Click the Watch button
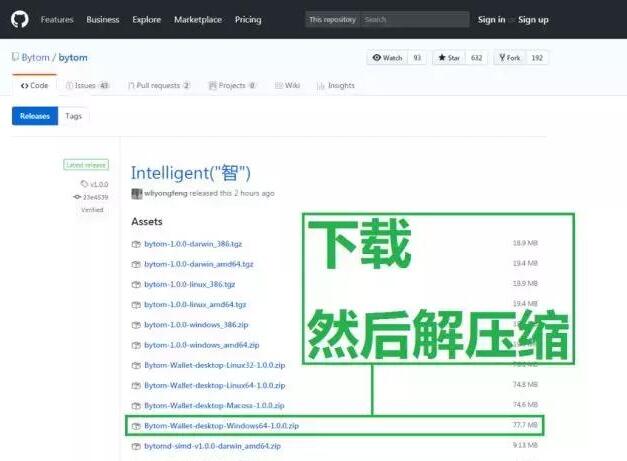This screenshot has height=461, width=627. (387, 58)
